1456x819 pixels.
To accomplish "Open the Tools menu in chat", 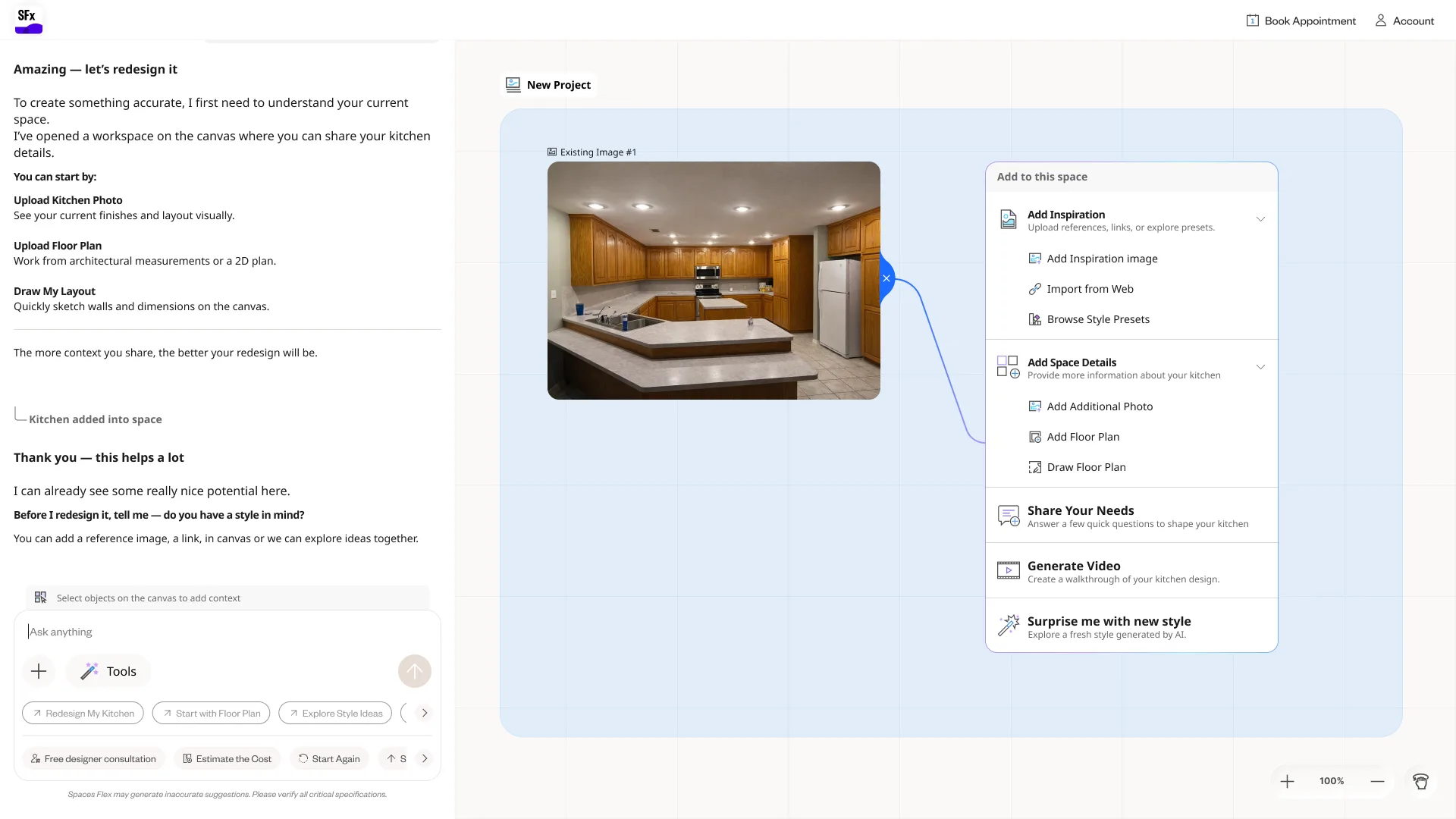I will click(108, 671).
